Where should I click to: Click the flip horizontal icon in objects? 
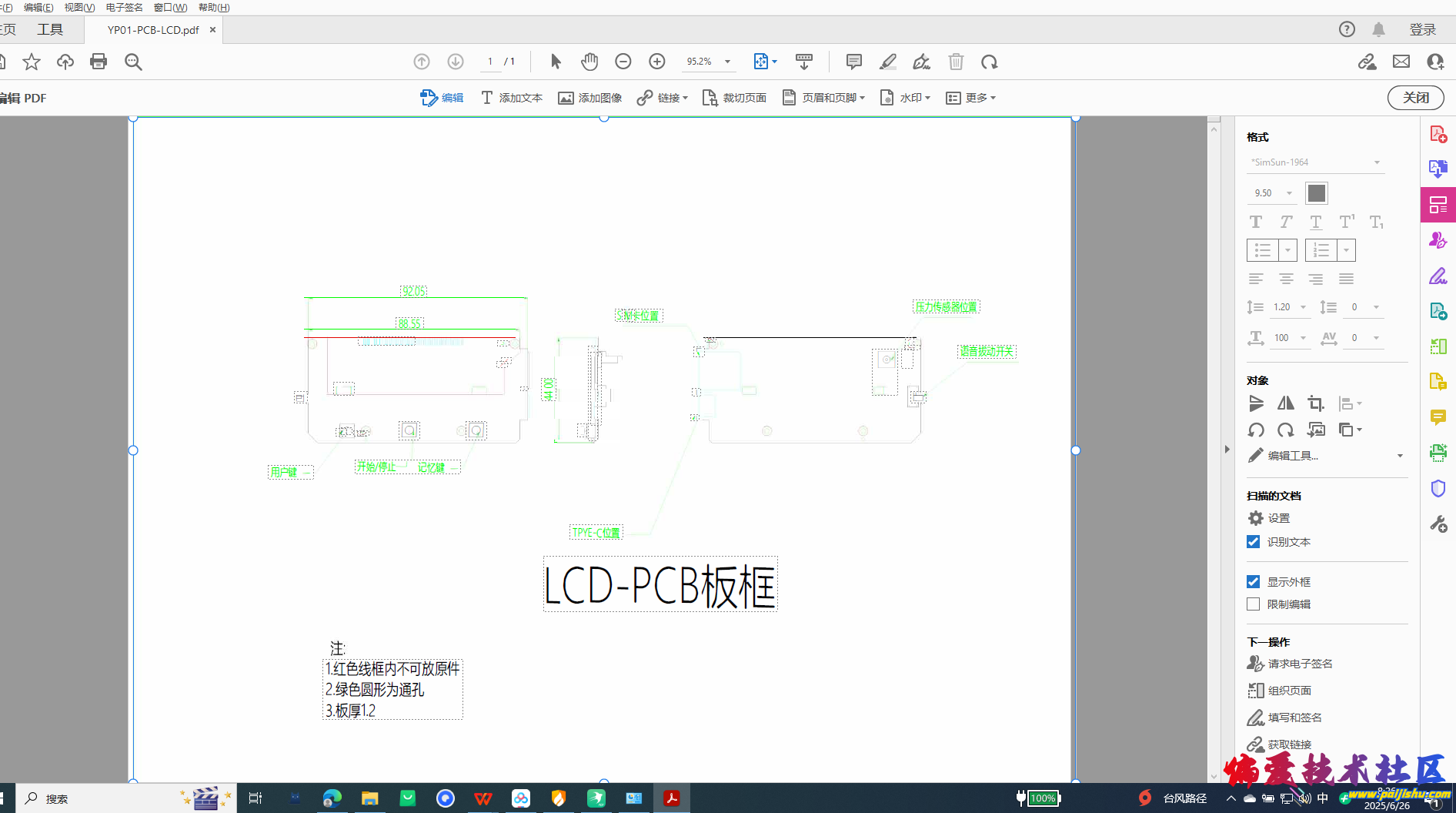pos(1286,403)
